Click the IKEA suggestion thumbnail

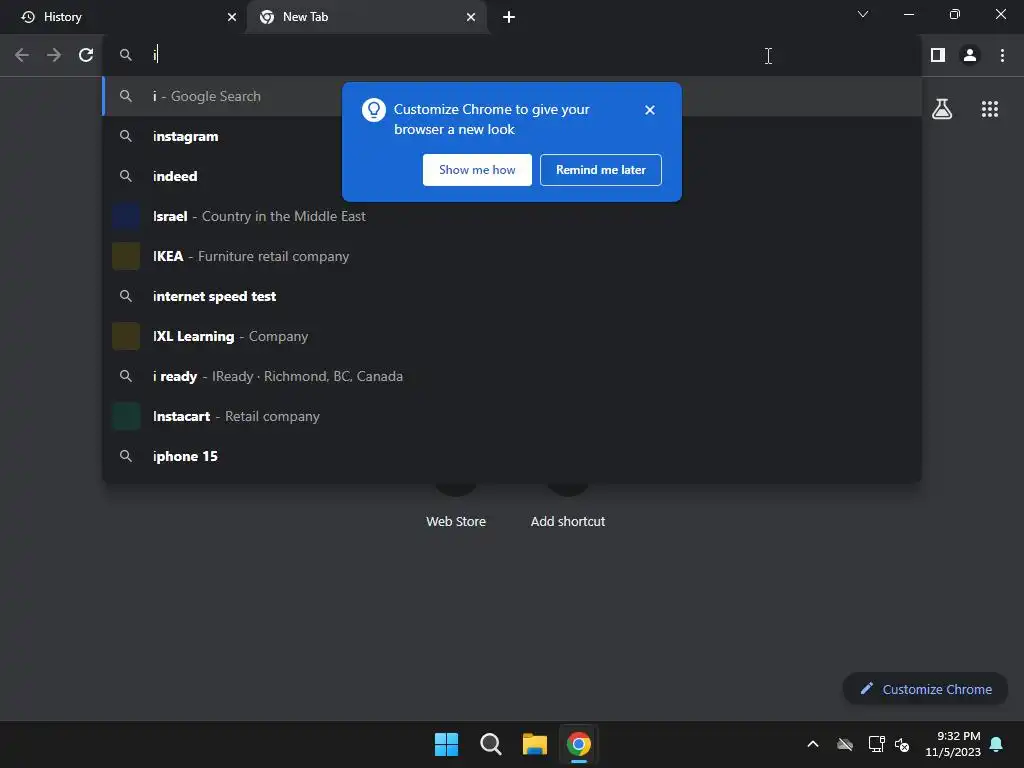[126, 256]
